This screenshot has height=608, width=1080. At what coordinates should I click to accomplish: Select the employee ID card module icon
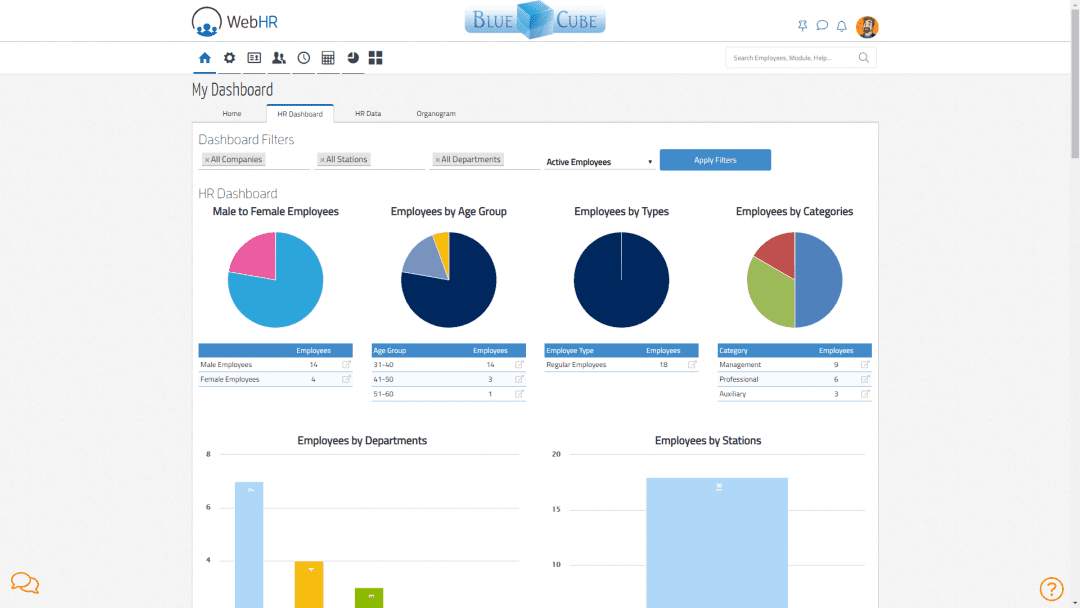254,58
